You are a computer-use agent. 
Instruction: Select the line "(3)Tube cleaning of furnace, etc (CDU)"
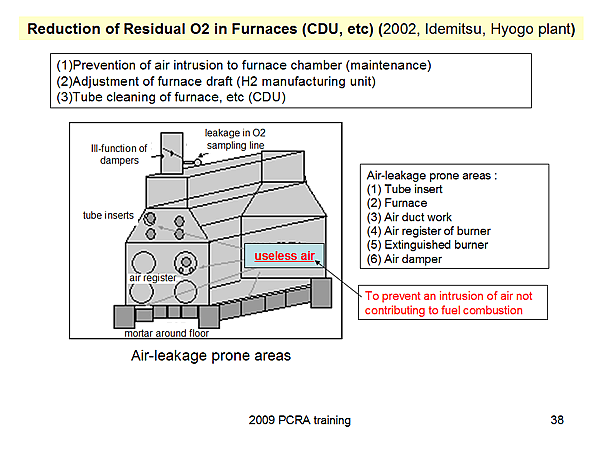[171, 97]
